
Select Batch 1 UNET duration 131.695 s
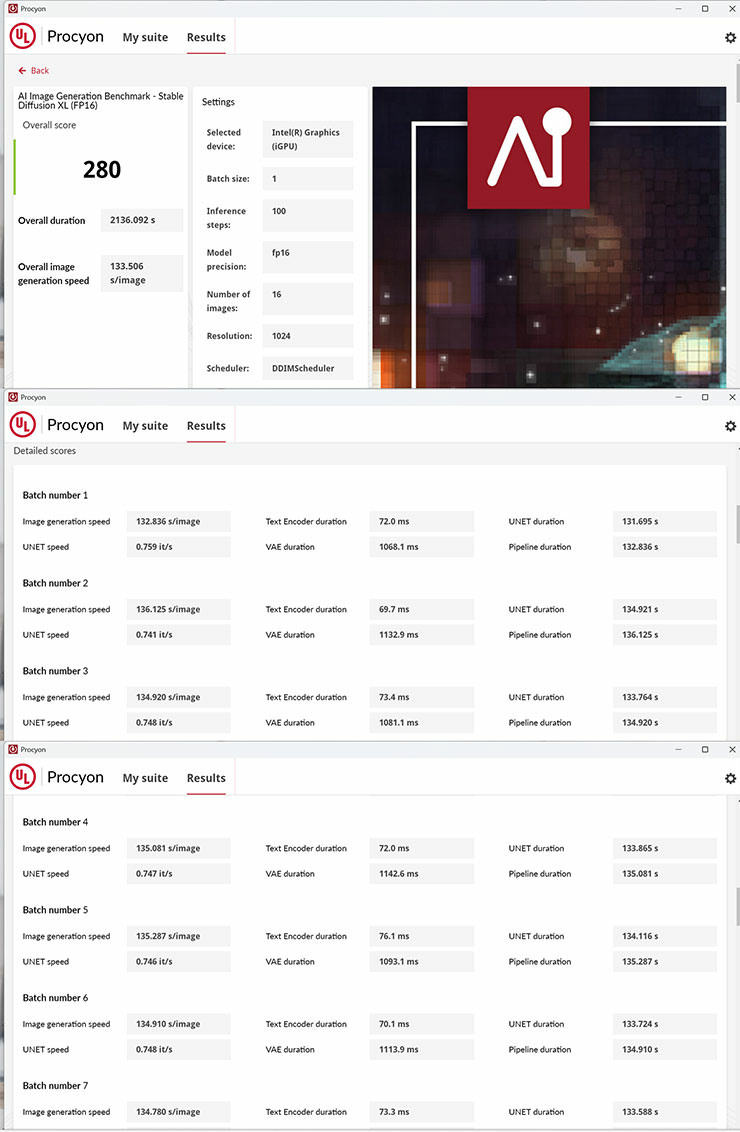pos(664,521)
